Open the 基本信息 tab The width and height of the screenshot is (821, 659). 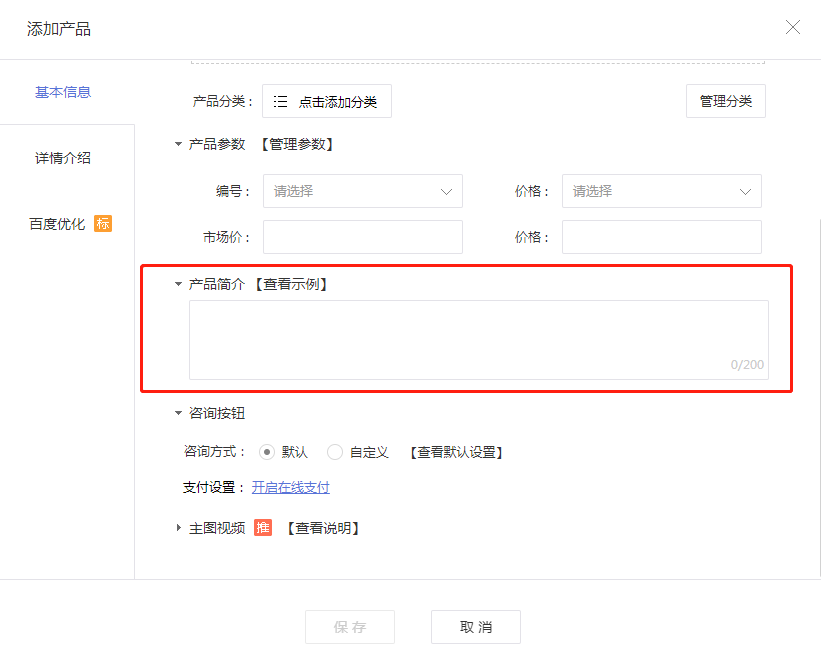63,92
